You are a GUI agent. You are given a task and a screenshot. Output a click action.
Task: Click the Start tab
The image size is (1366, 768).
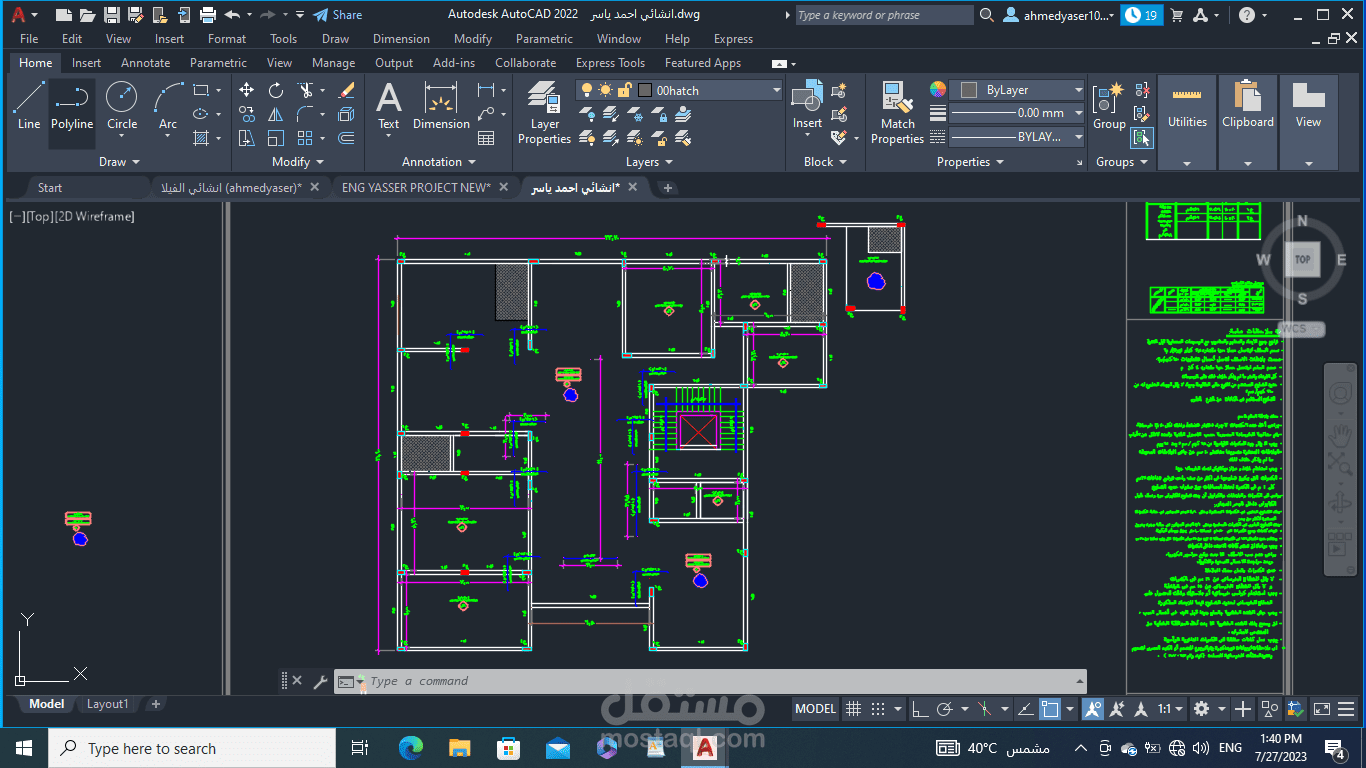[50, 187]
